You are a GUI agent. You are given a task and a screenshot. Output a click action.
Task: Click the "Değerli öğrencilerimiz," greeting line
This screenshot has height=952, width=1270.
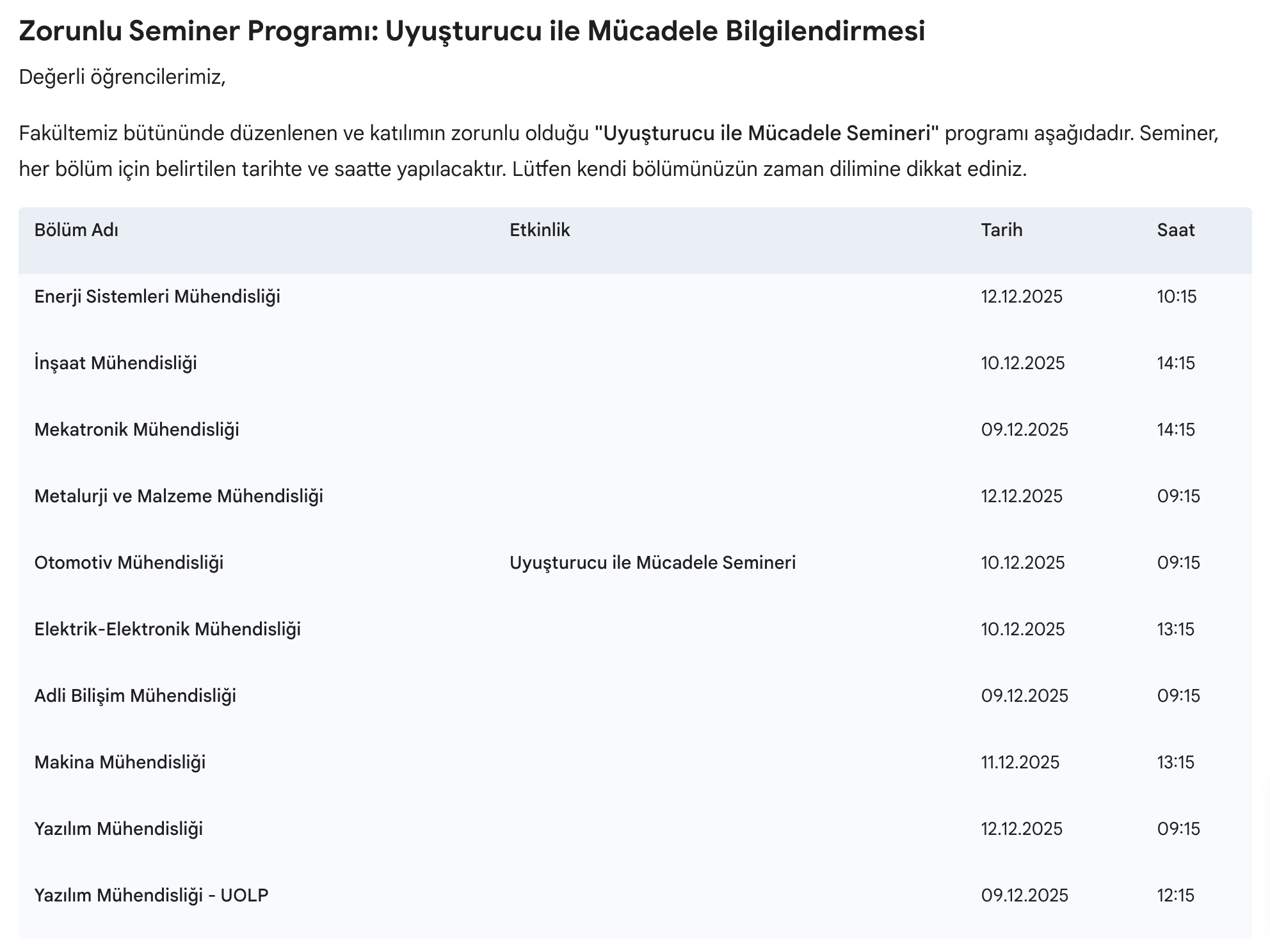122,77
